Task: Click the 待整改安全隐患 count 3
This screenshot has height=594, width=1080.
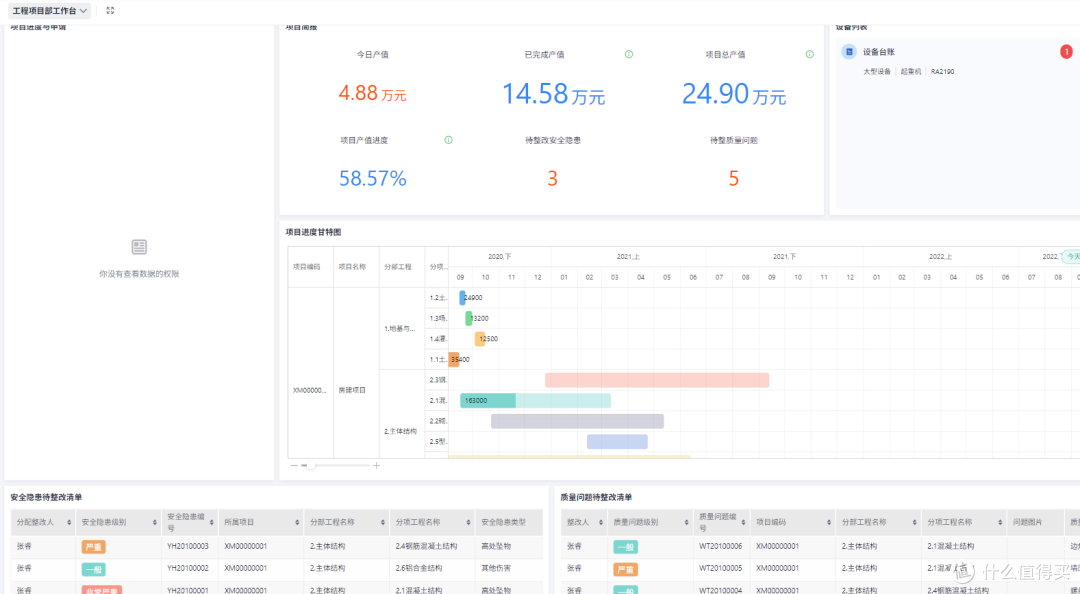Action: 552,179
